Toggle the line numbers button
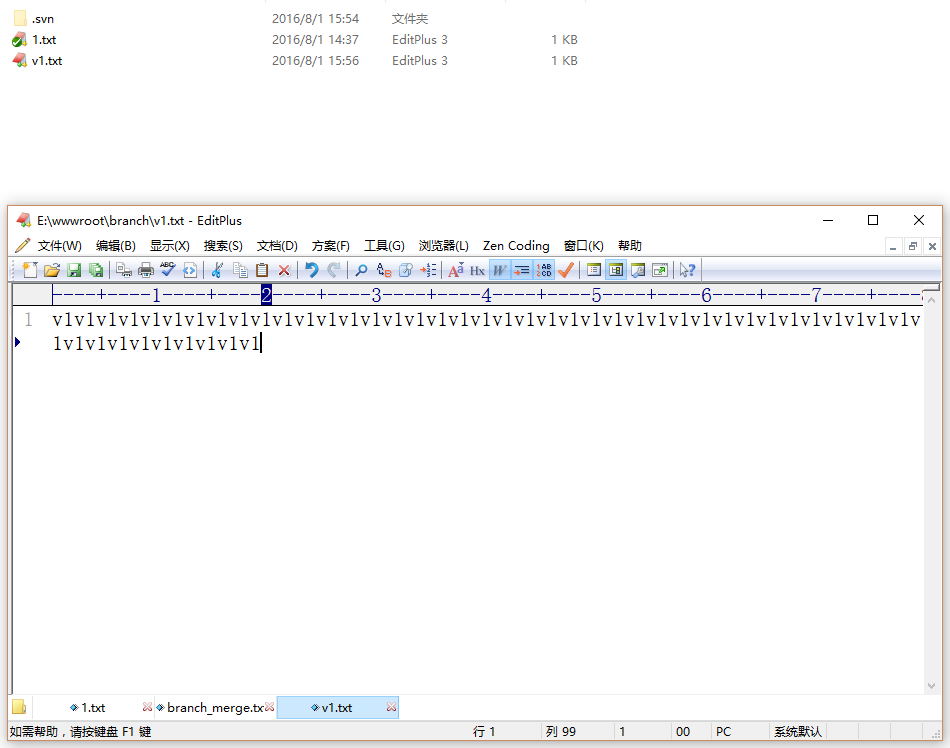Screen dimensions: 950x748 [544, 270]
